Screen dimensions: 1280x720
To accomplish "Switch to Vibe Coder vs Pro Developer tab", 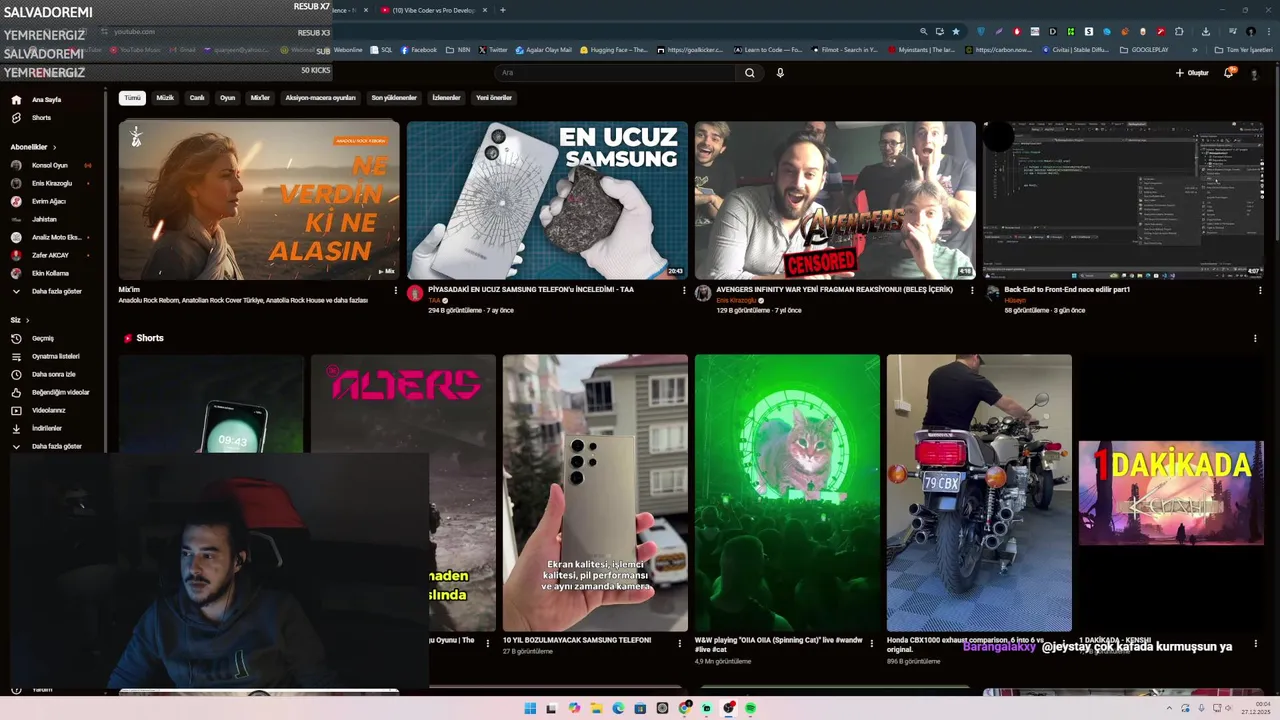I will [x=432, y=10].
